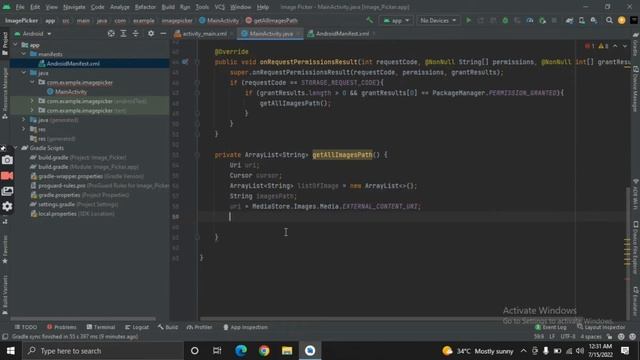
Task: Click the Make Project hammer icon
Action: pos(370,20)
